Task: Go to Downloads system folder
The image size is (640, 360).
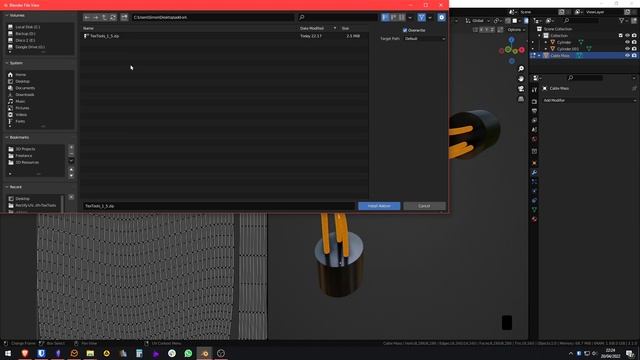Action: 25,95
